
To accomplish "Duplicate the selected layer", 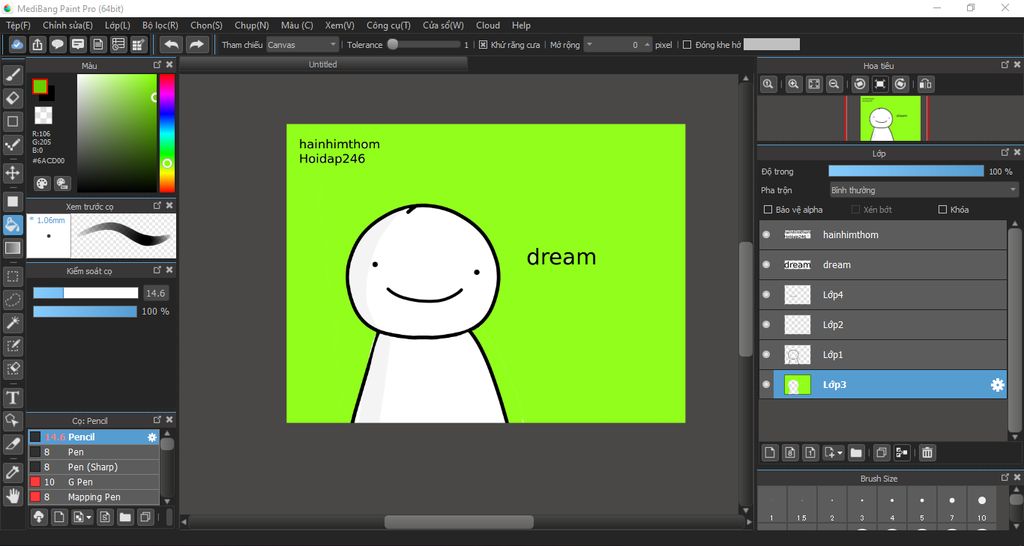I will tap(881, 452).
